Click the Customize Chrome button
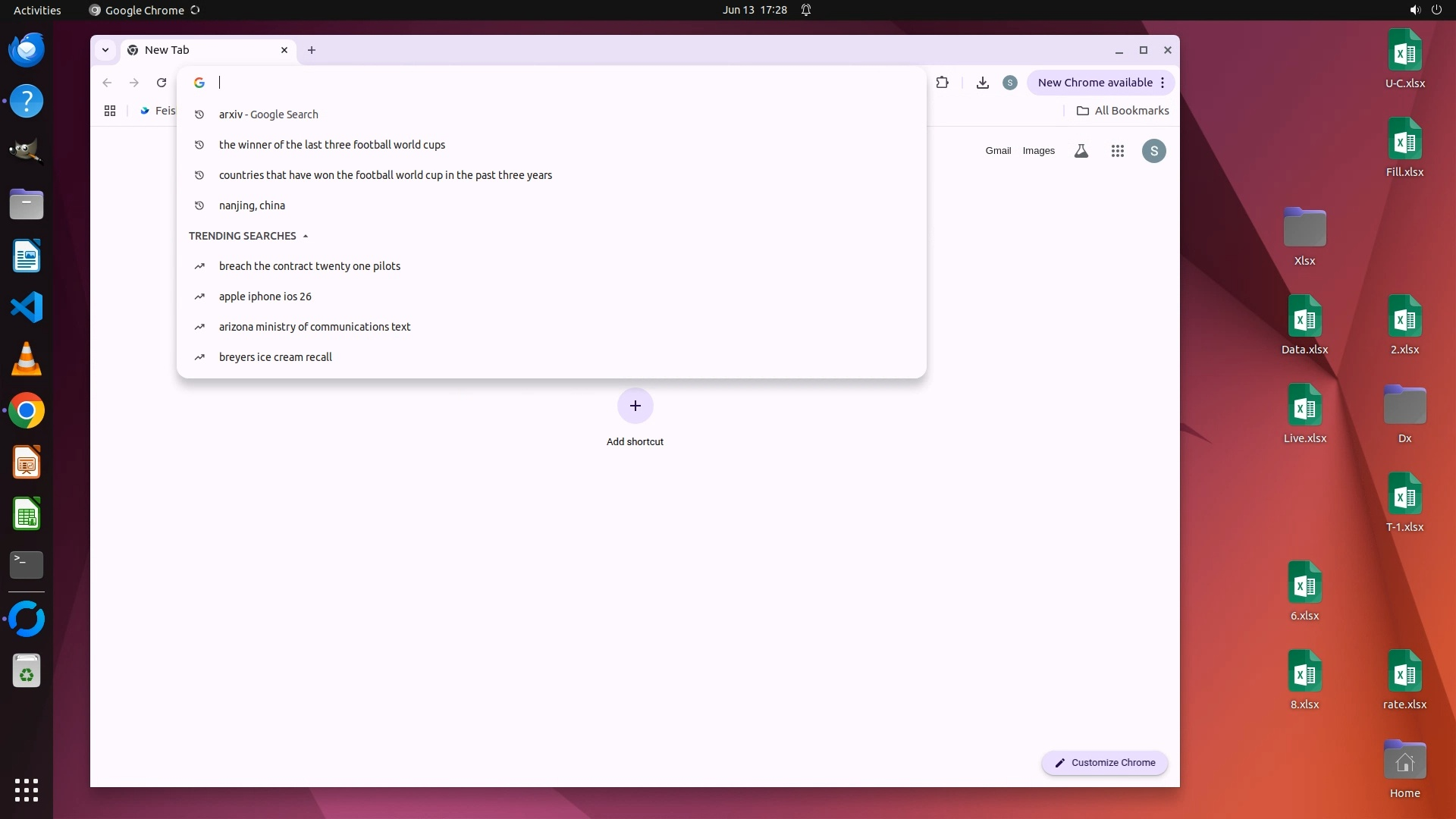1456x819 pixels. (x=1104, y=763)
